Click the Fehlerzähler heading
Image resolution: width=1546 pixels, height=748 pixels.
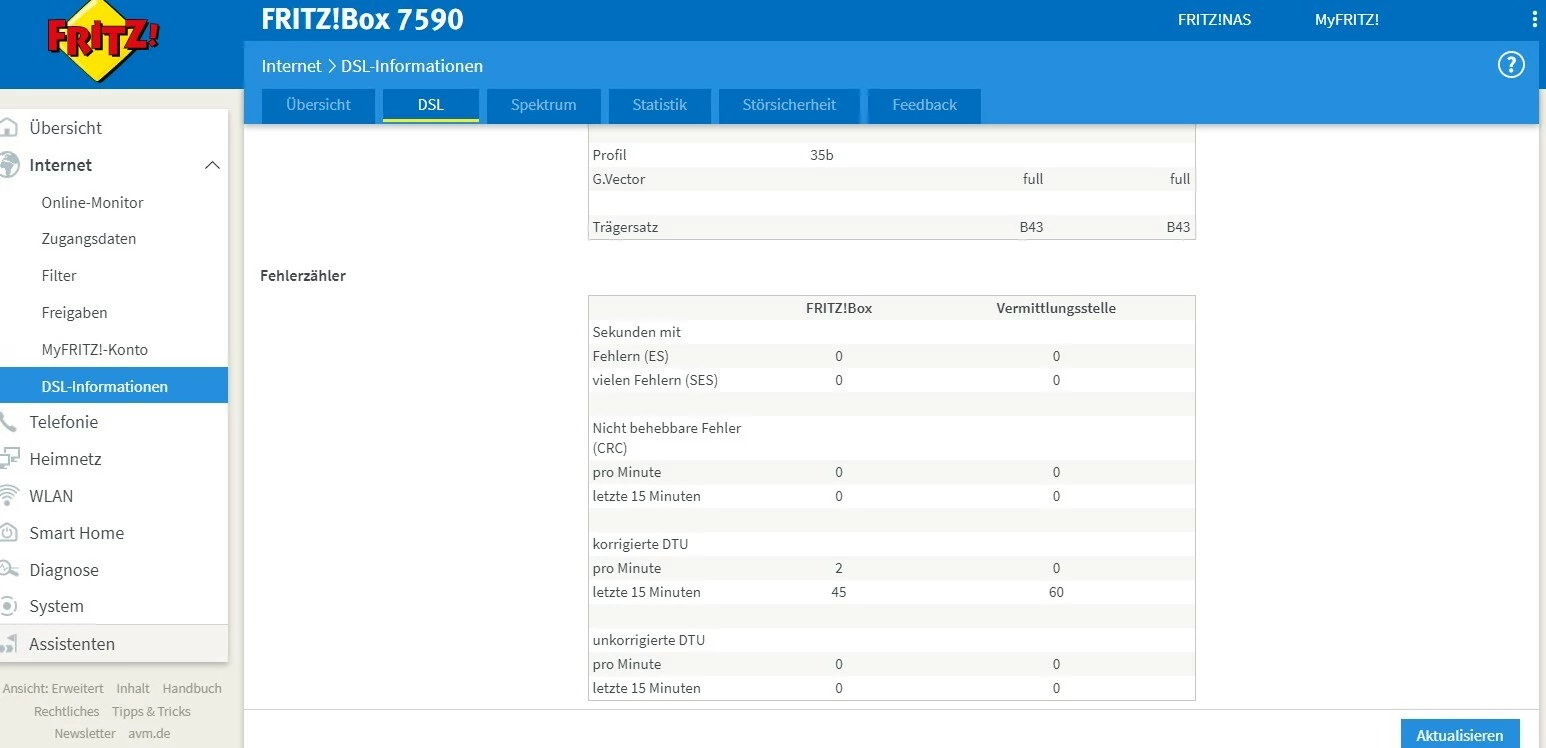pyautogui.click(x=303, y=276)
